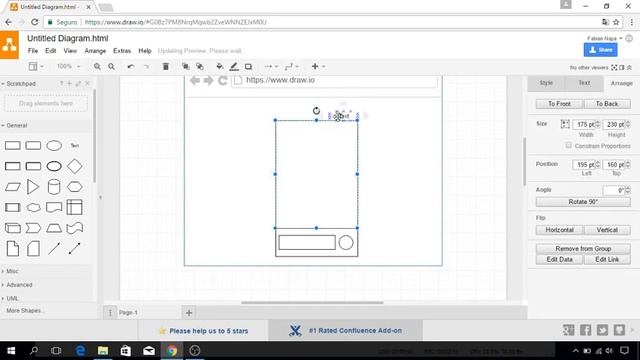
Task: Expand the Advanced shapes section
Action: pyautogui.click(x=17, y=285)
